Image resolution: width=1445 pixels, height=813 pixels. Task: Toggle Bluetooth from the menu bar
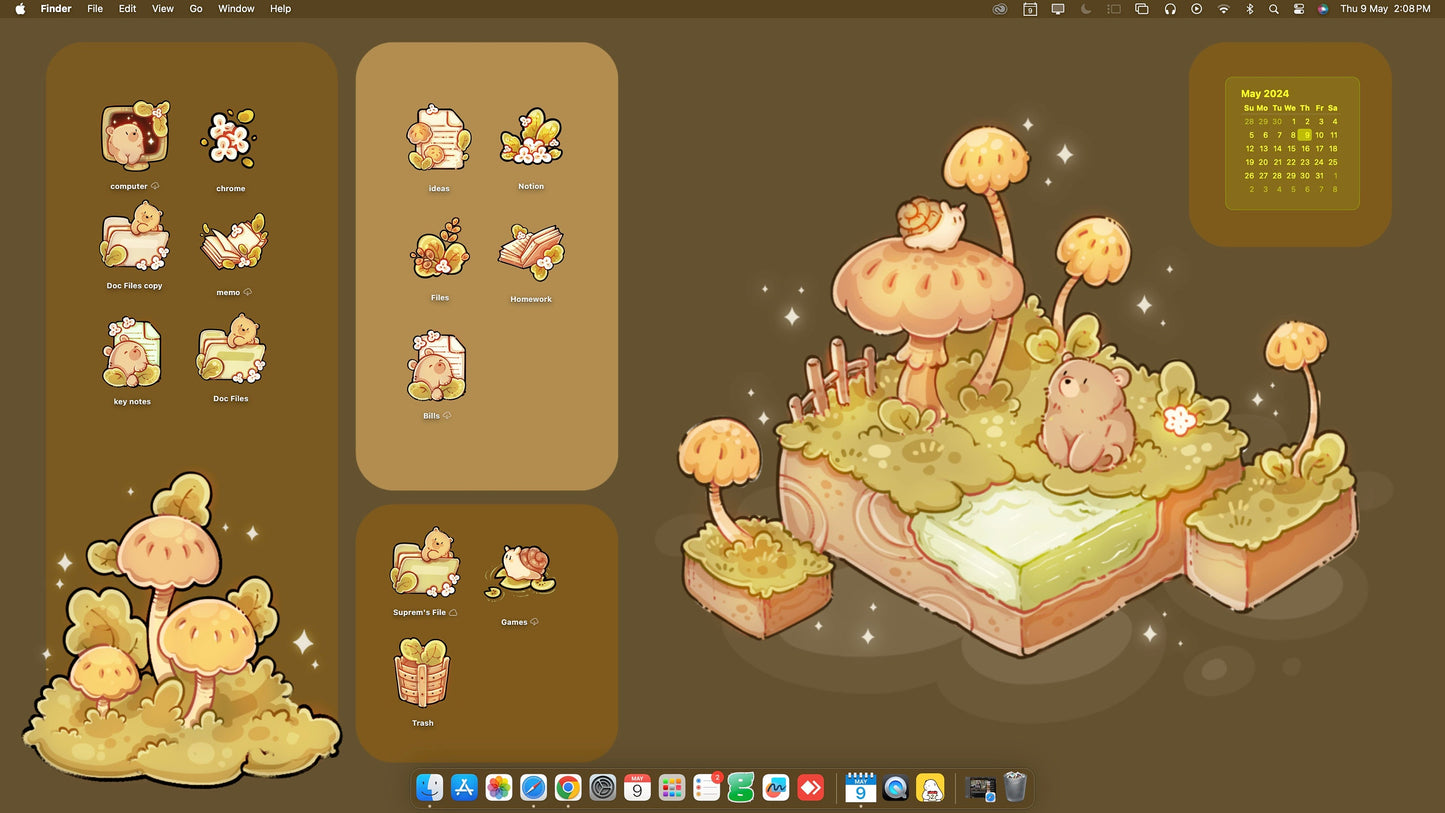click(x=1249, y=9)
